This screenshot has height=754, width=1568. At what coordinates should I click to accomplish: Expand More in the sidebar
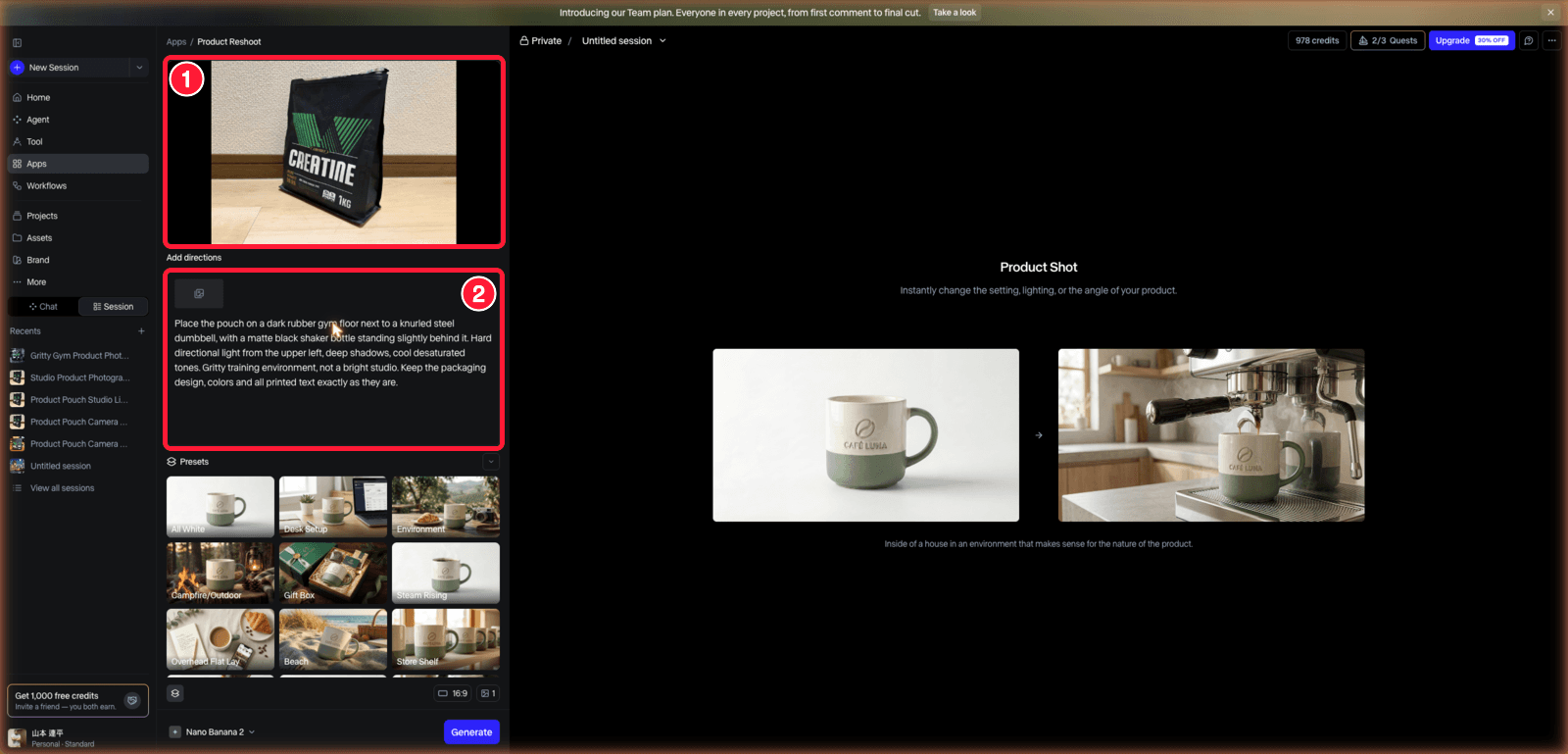point(78,282)
